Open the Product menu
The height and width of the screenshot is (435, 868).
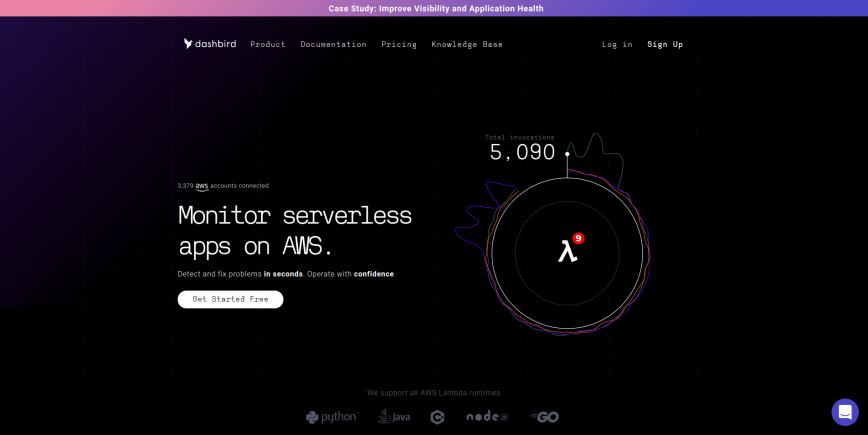(268, 44)
